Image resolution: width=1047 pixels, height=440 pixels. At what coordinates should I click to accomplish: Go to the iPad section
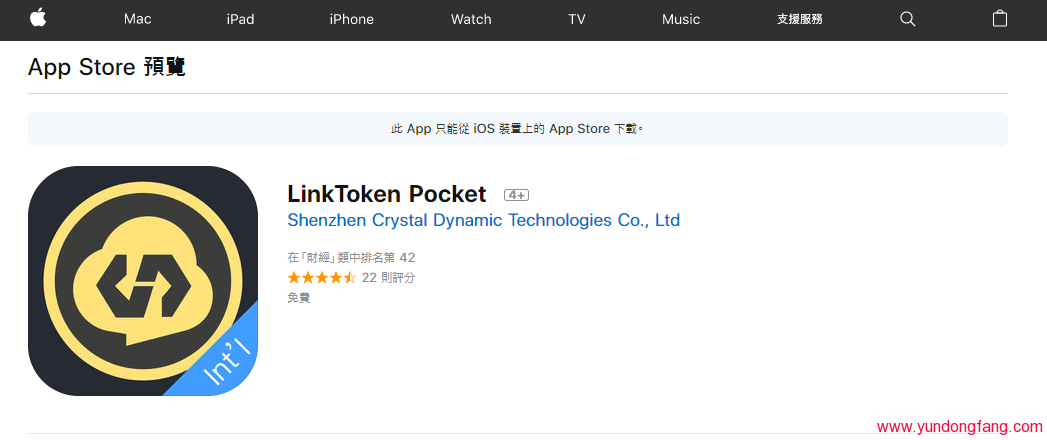coord(240,19)
